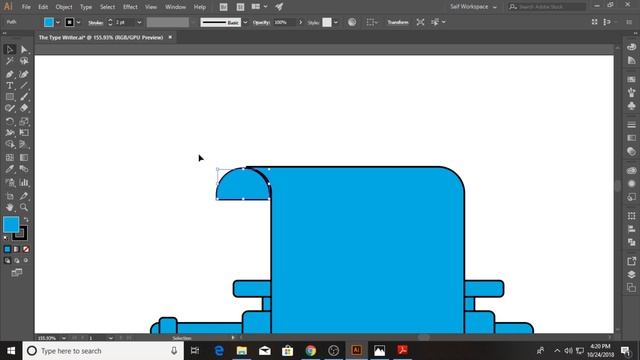
Task: Set paint to None
Action: (26, 249)
